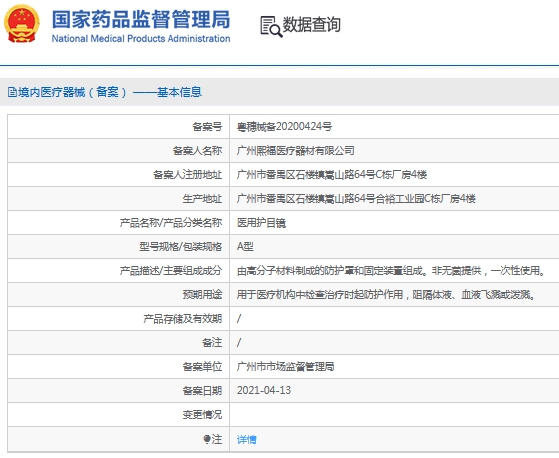Click the 境内医疗器械（备案）基本信息 header
559x458 pixels.
point(105,92)
